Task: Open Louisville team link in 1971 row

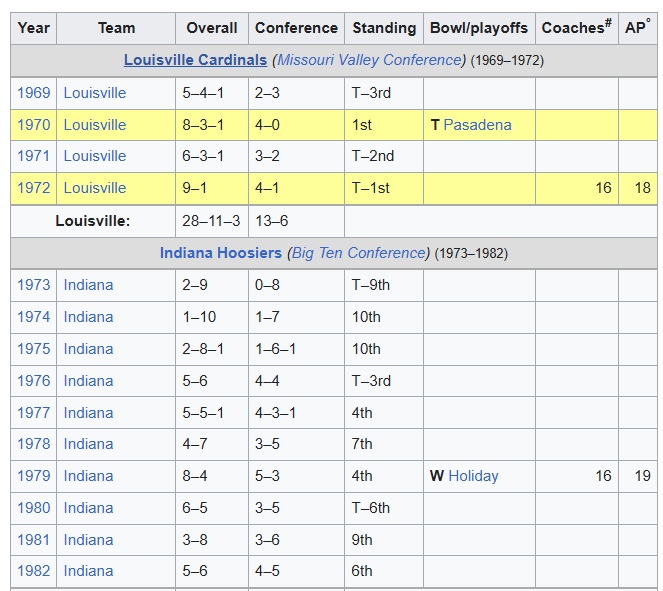Action: click(x=95, y=156)
